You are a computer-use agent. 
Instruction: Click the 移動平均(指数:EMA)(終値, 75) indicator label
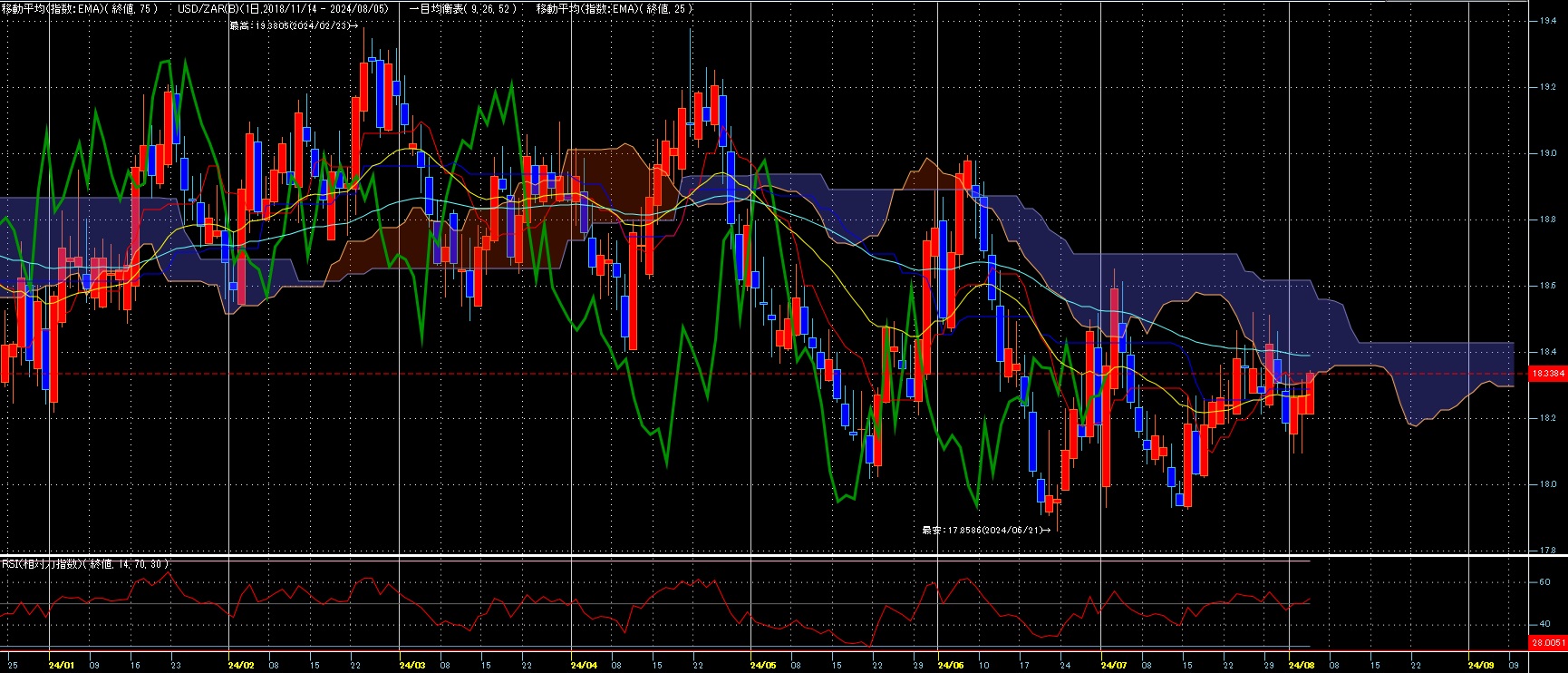[x=80, y=8]
